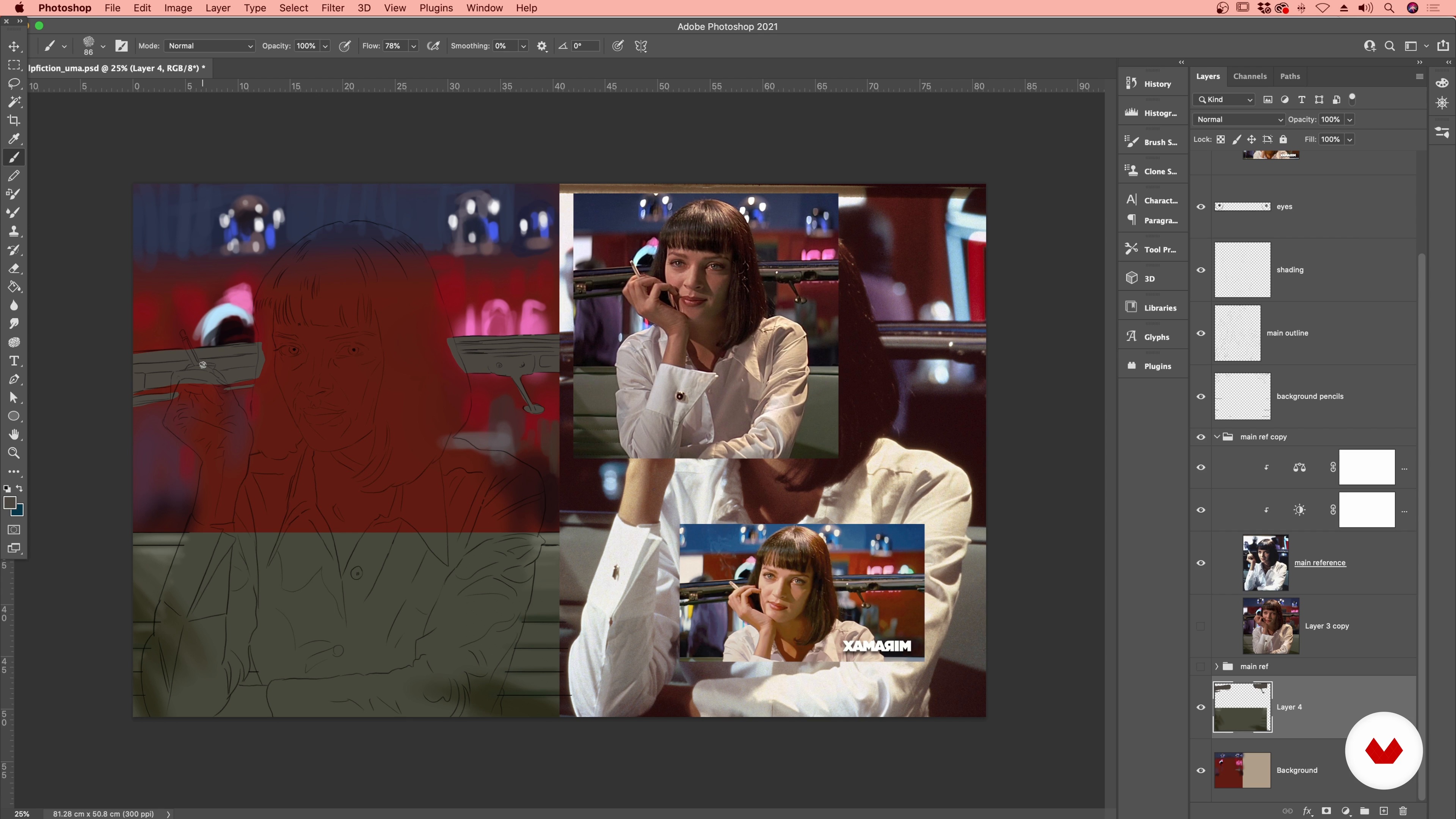Show the Layer 3 copy layer
This screenshot has width=1456, height=819.
coord(1200,626)
